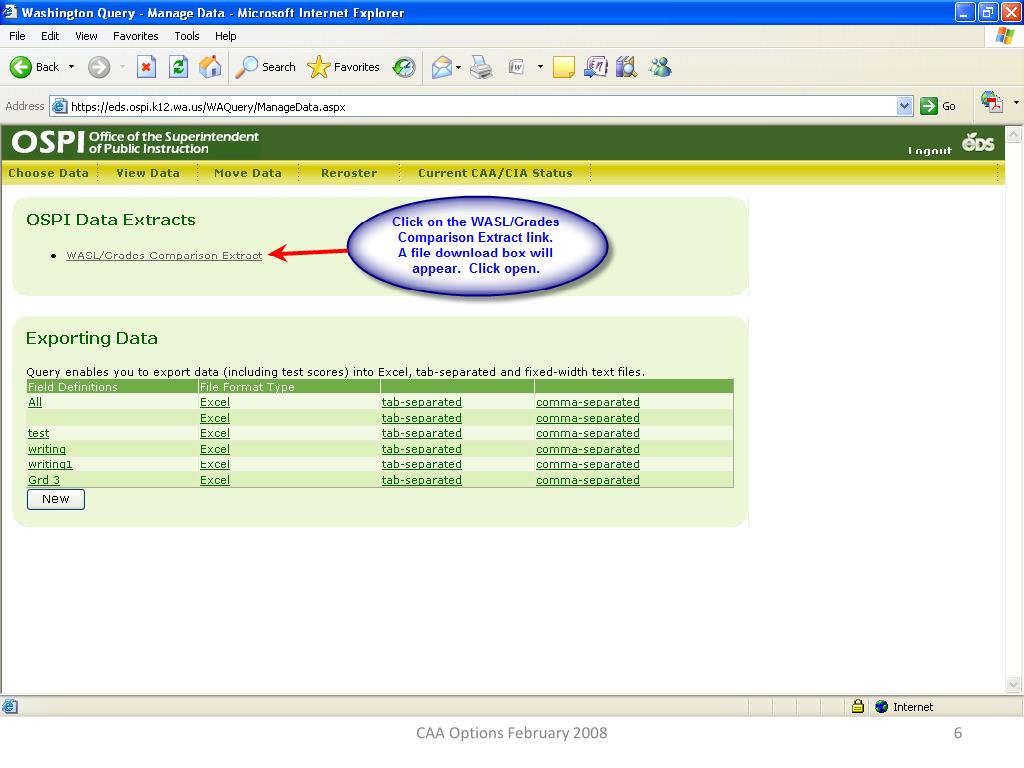This screenshot has height=768, width=1024.
Task: Click the PDF convert icon by Go
Action: (x=991, y=102)
